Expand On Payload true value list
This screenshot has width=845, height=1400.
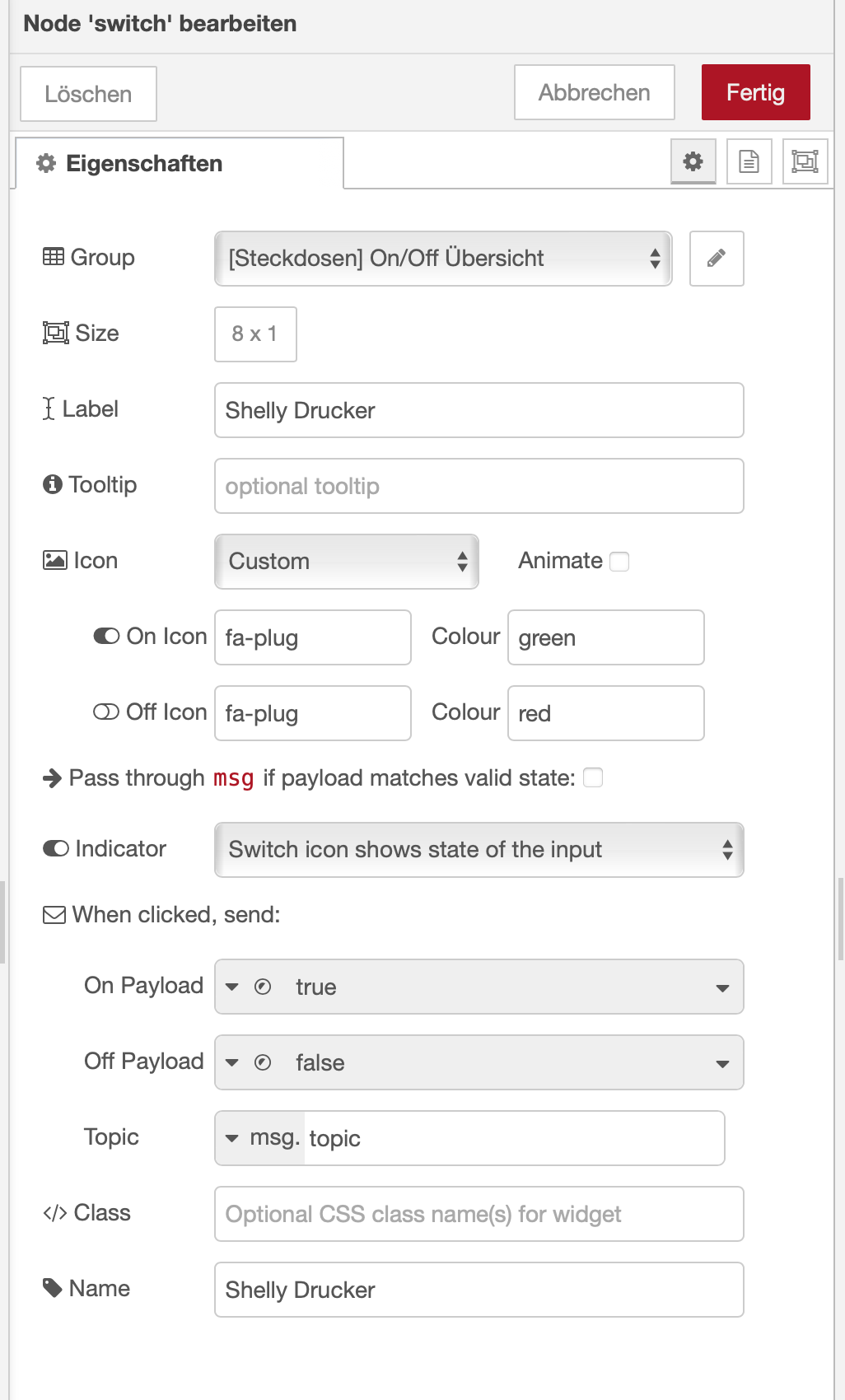[722, 987]
